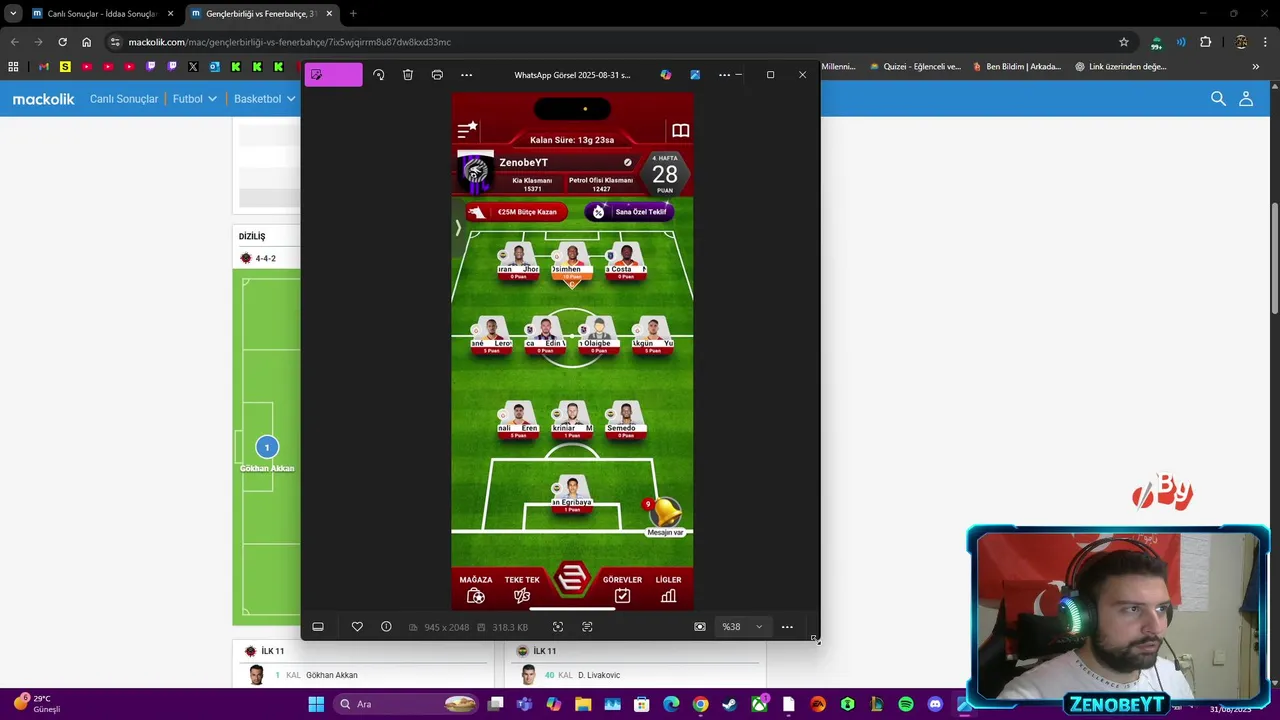Open the Link üzerinden değe... bookmark
Image resolution: width=1280 pixels, height=720 pixels.
coord(1121,67)
